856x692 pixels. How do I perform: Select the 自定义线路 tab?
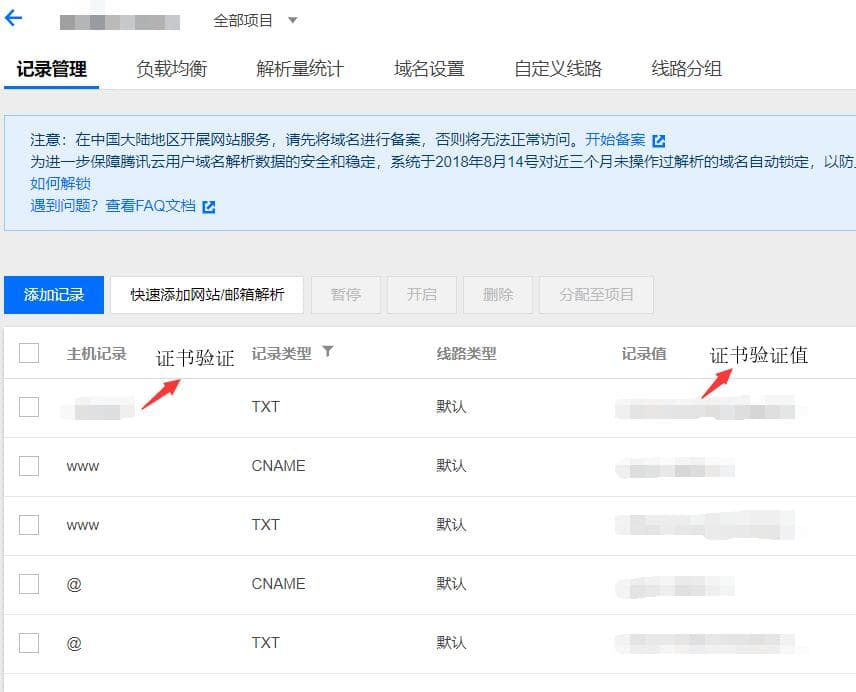coord(558,69)
